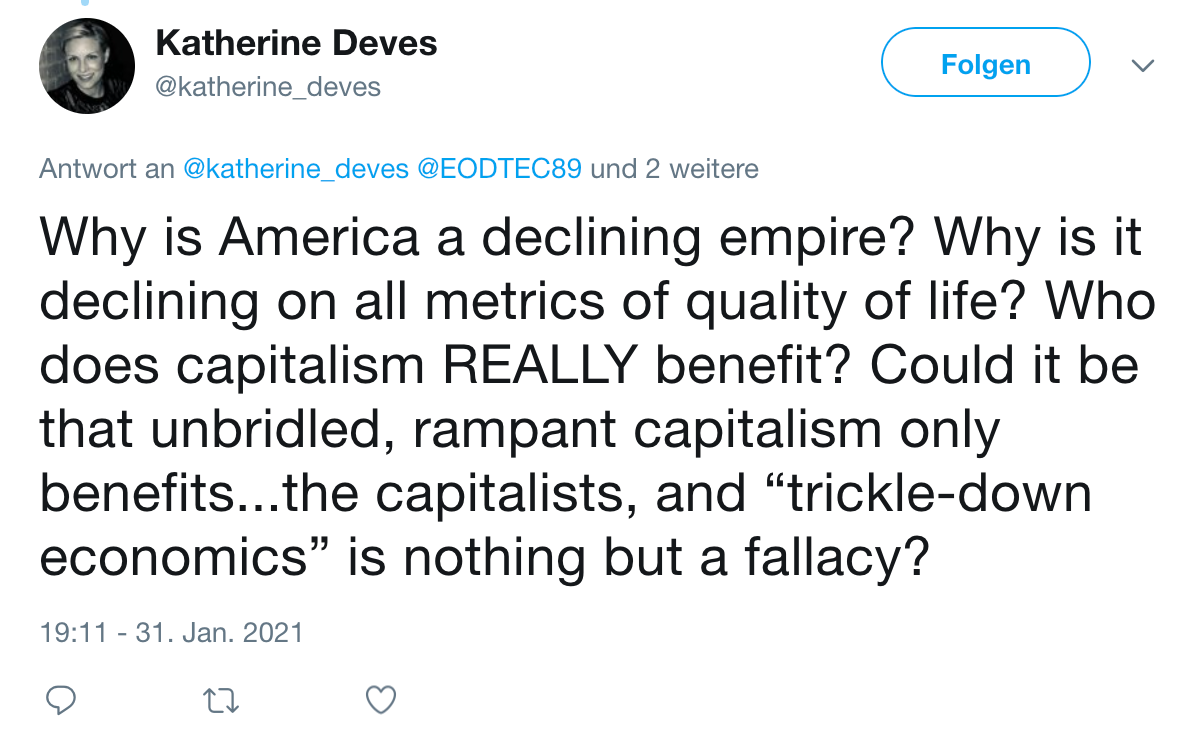The image size is (1200, 734).
Task: Click the word 'fallacy?' ending the tweet
Action: point(831,558)
